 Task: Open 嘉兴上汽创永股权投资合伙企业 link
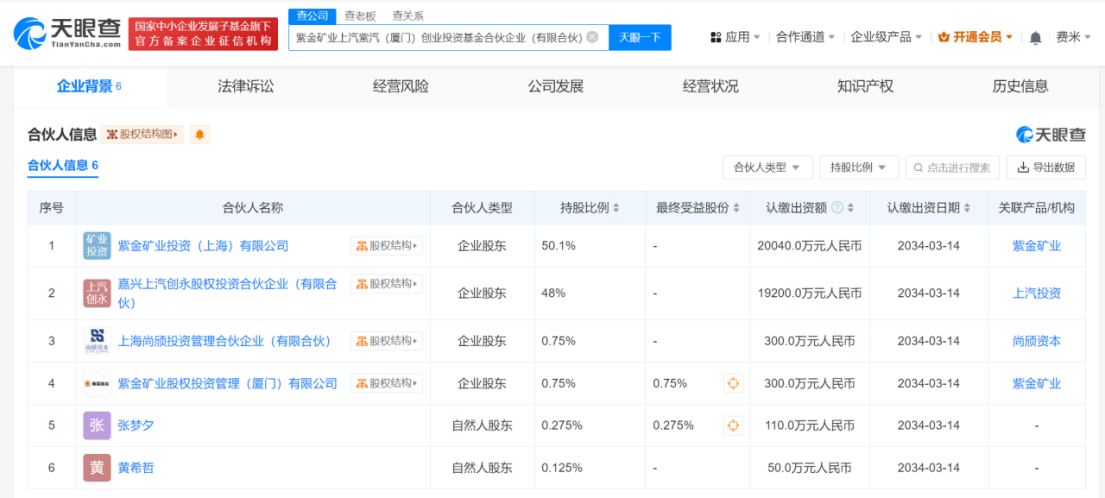(x=228, y=293)
